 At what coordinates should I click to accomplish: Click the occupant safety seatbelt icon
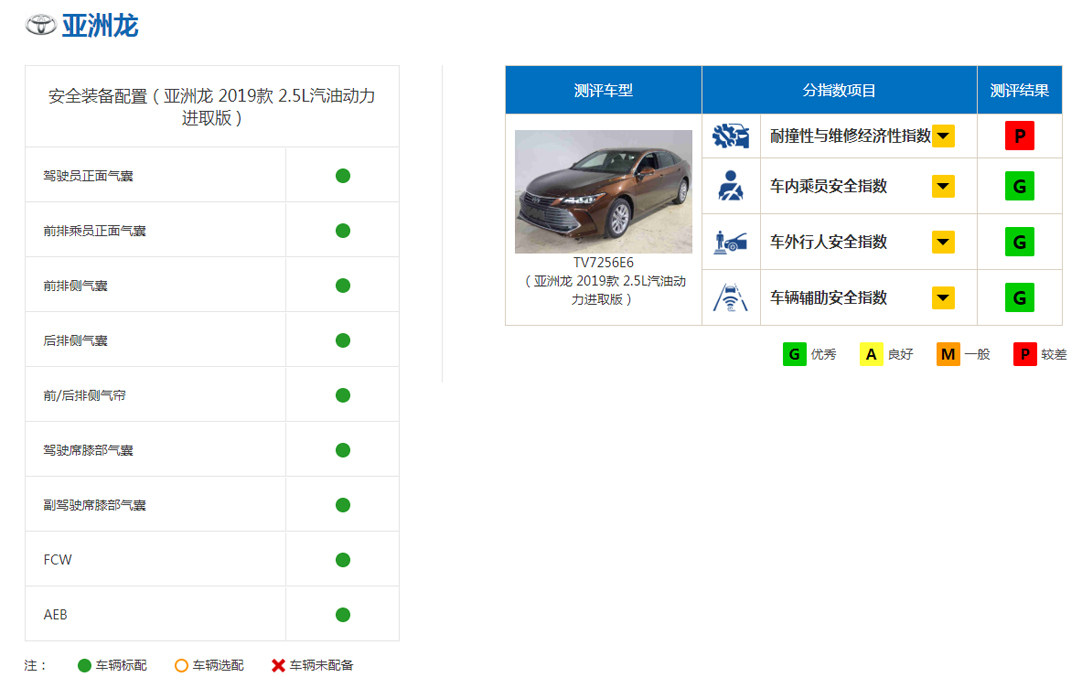[x=730, y=186]
